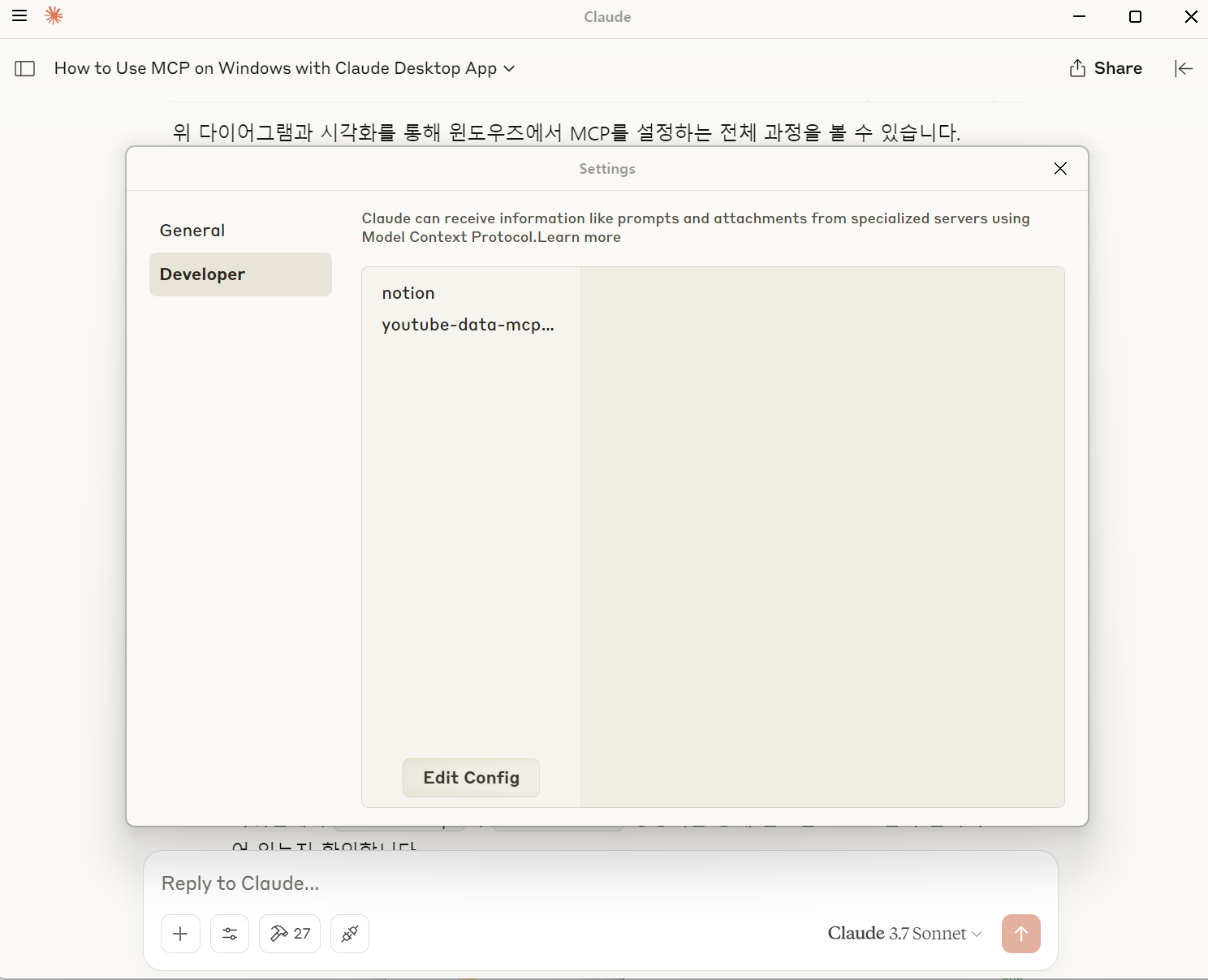The width and height of the screenshot is (1208, 980).
Task: Close the Claude application window
Action: pos(1191,16)
